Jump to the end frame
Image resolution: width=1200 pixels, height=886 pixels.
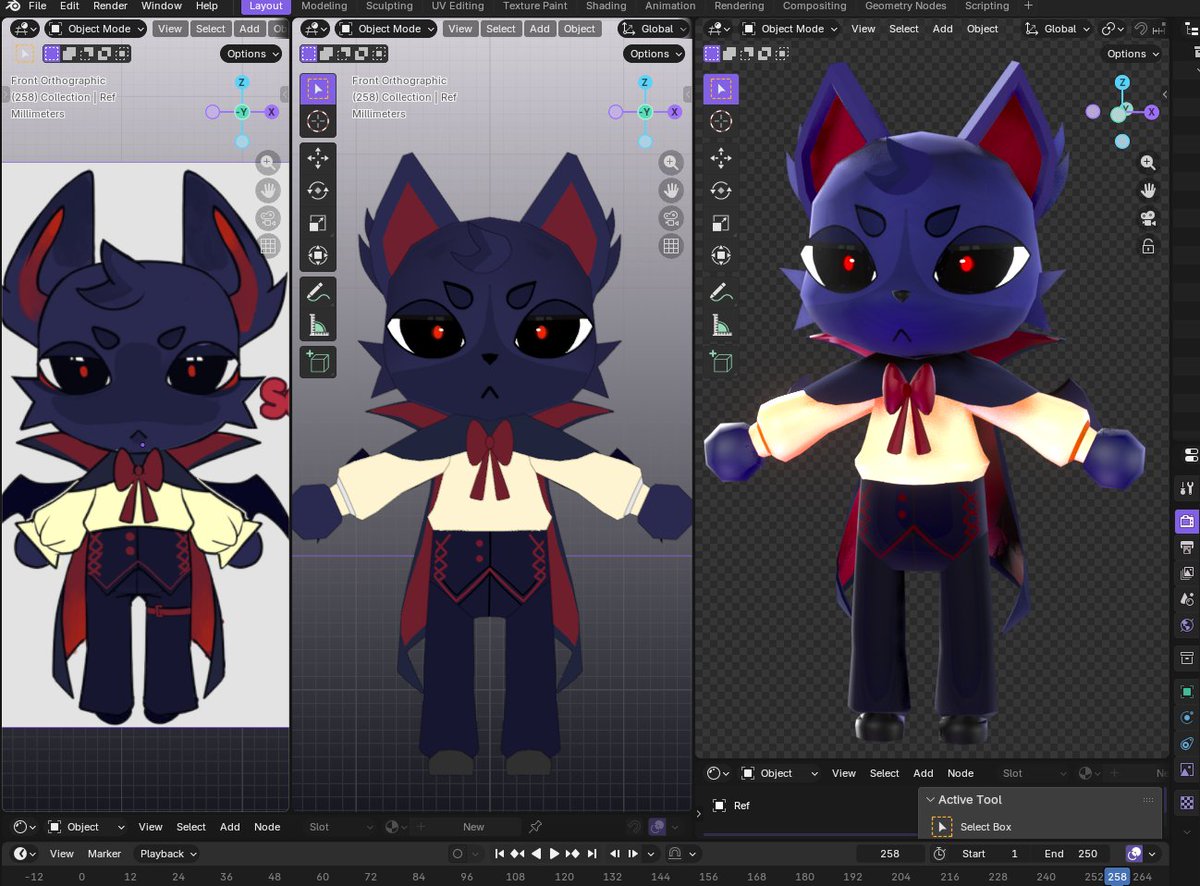pyautogui.click(x=592, y=854)
